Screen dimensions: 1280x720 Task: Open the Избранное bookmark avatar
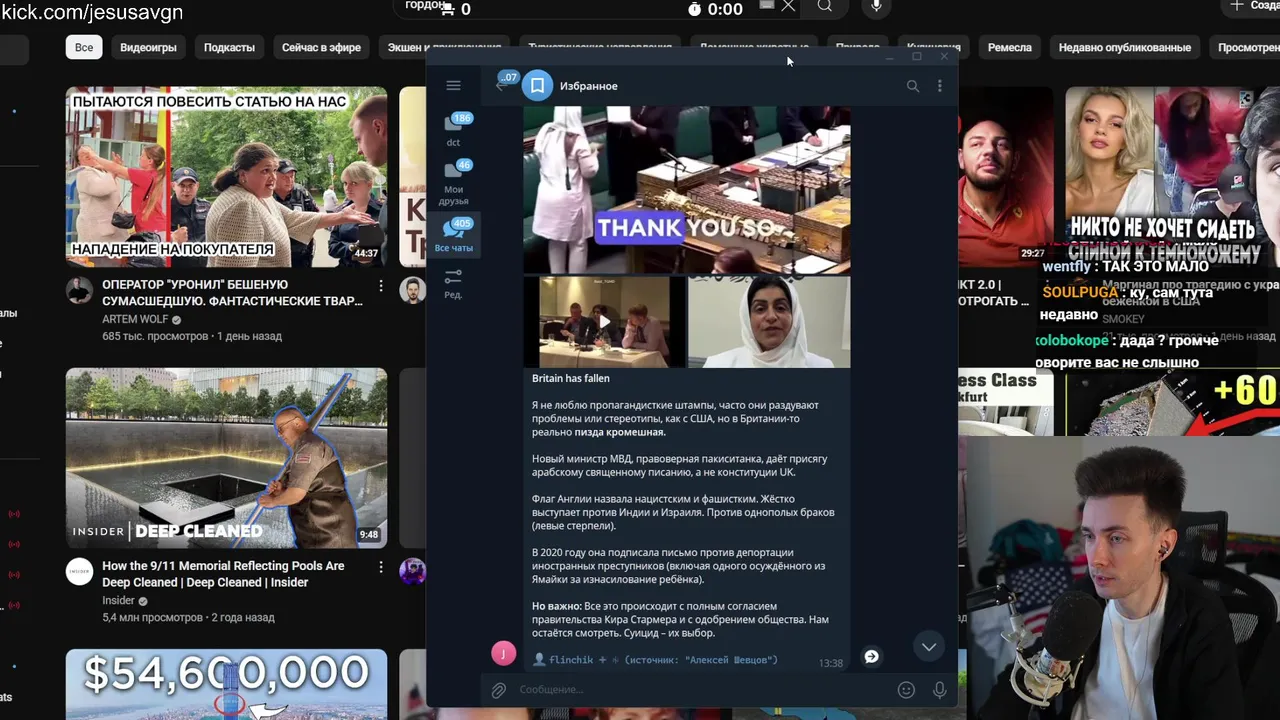tap(537, 86)
